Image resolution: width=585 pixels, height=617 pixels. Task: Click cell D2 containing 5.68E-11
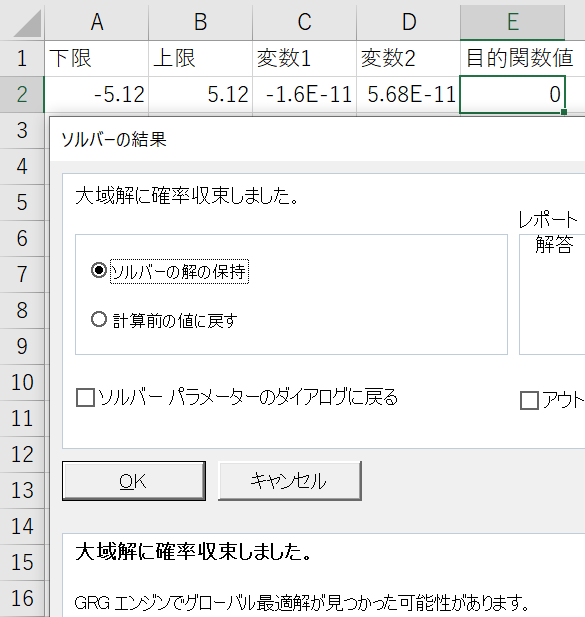click(408, 94)
